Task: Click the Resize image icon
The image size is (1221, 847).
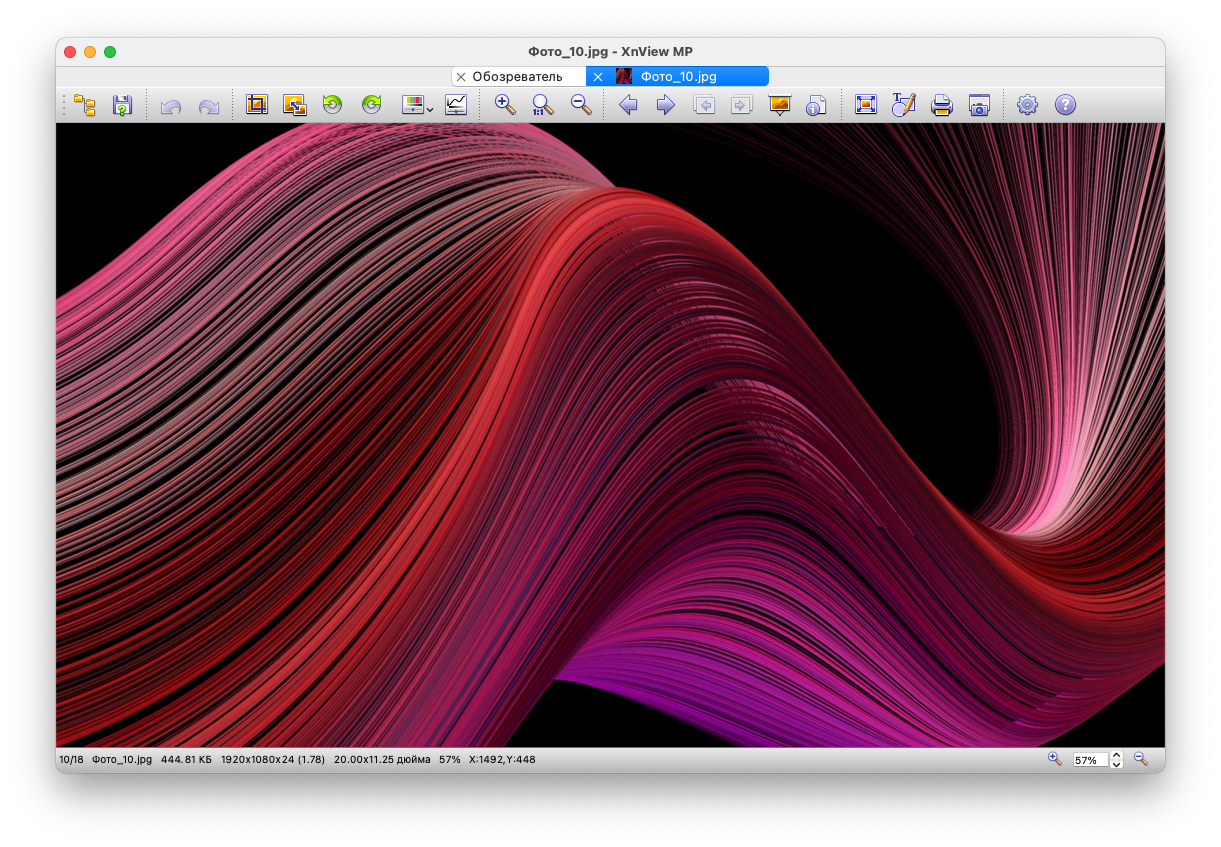Action: (x=294, y=105)
